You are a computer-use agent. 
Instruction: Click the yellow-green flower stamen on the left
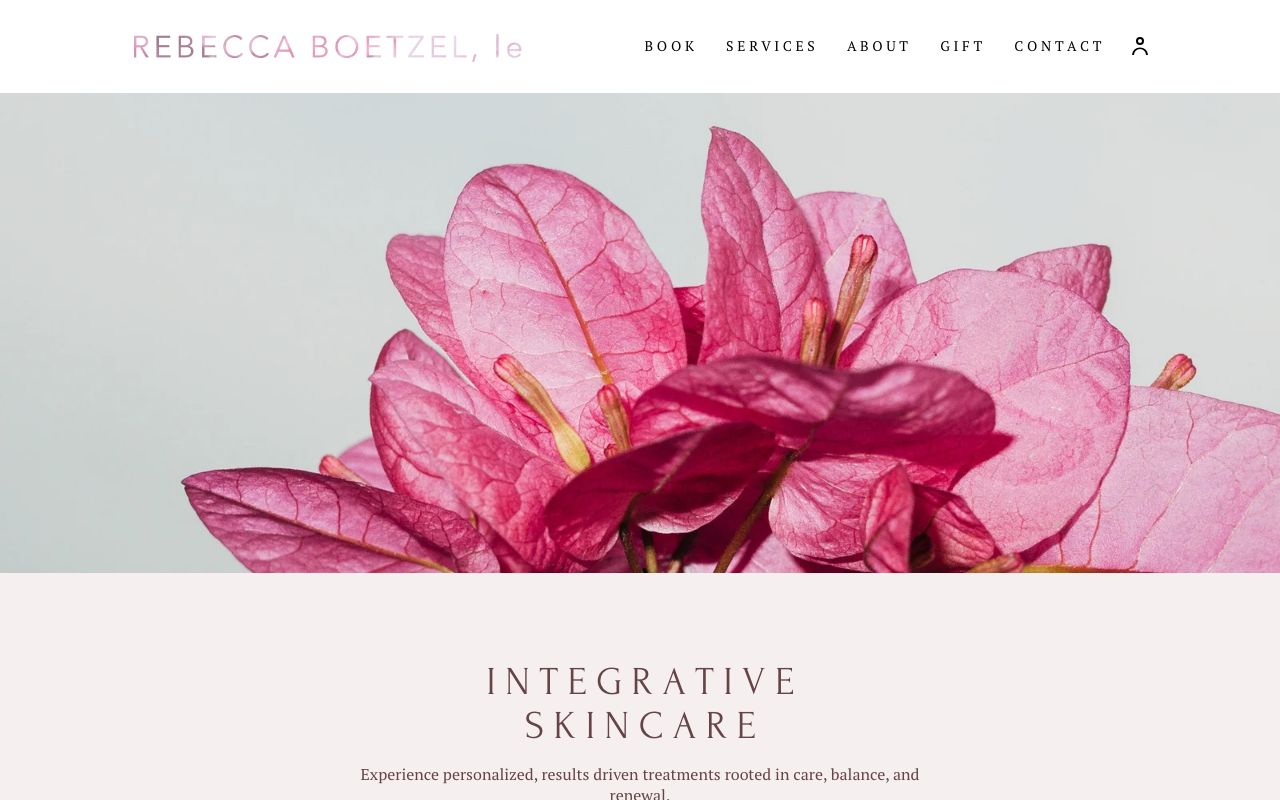[x=542, y=411]
